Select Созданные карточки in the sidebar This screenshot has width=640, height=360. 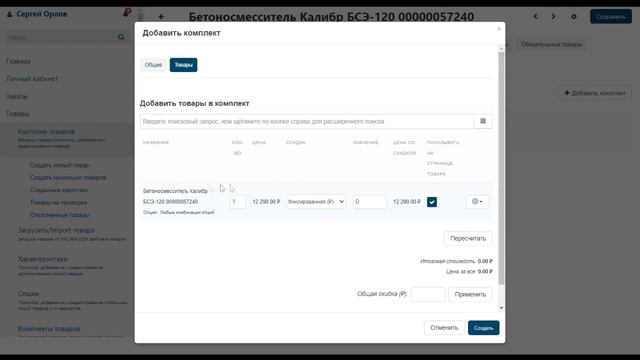pyautogui.click(x=59, y=190)
